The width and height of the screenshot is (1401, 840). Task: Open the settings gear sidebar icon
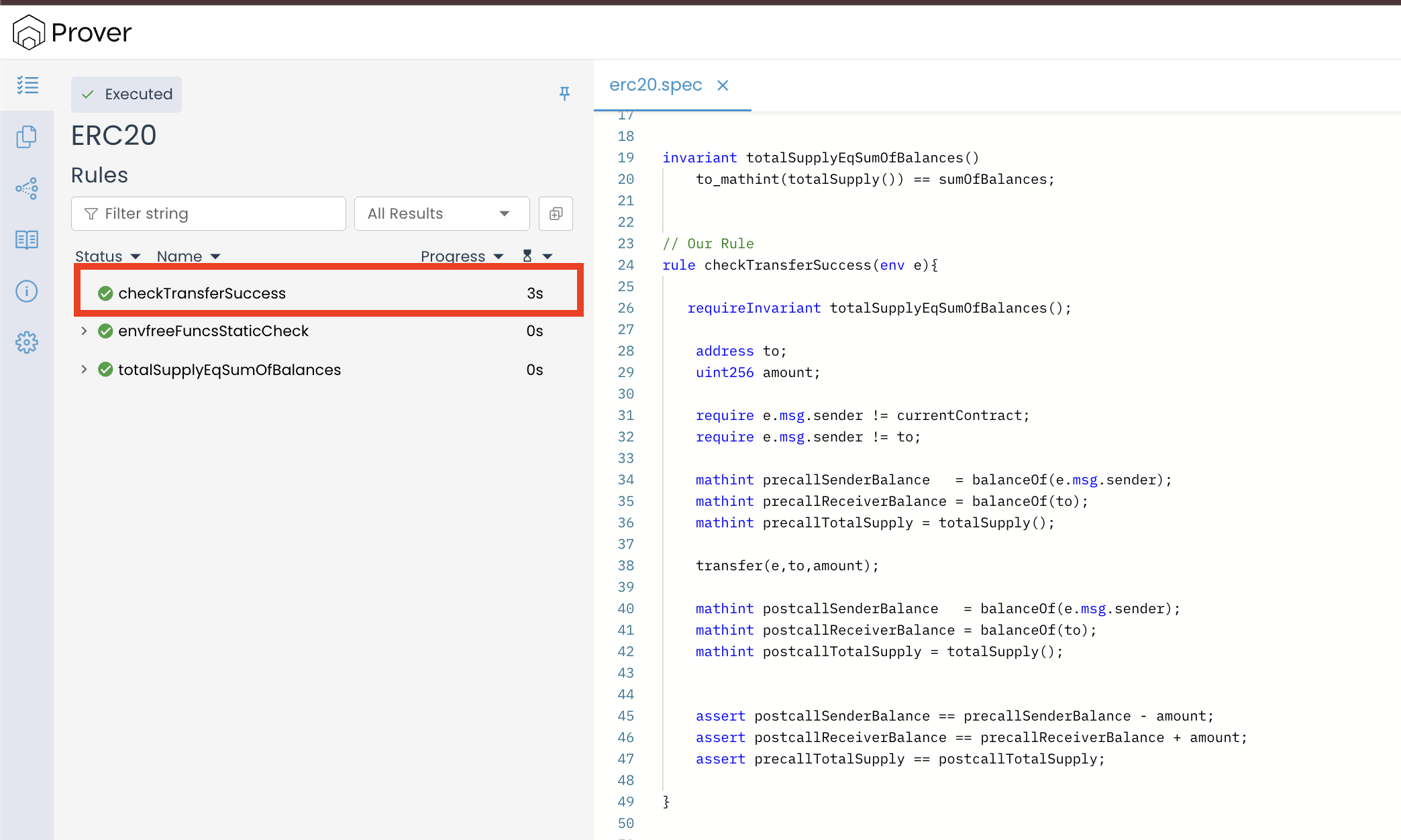pos(27,343)
